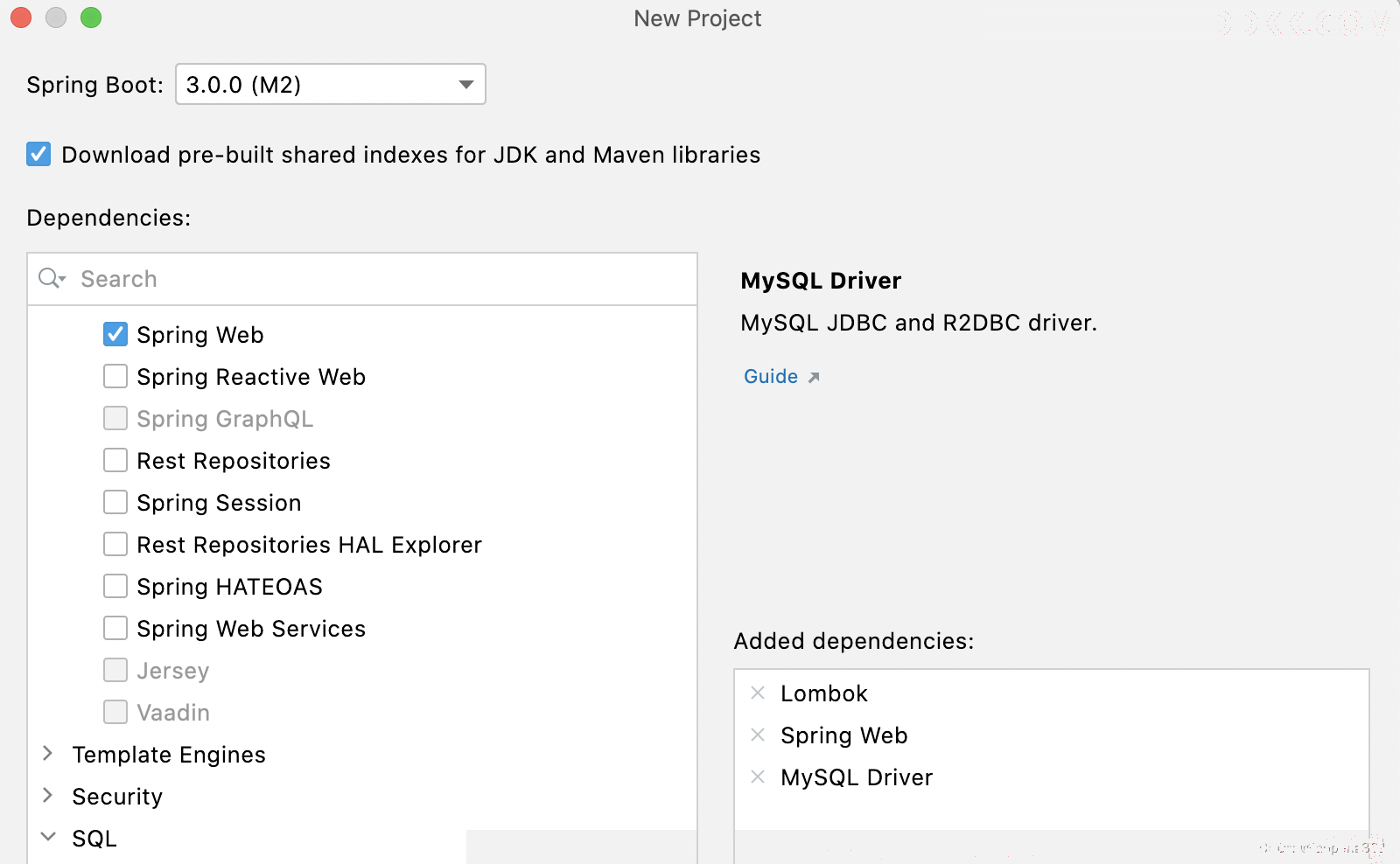Open the MySQL Driver Guide link

[x=771, y=376]
